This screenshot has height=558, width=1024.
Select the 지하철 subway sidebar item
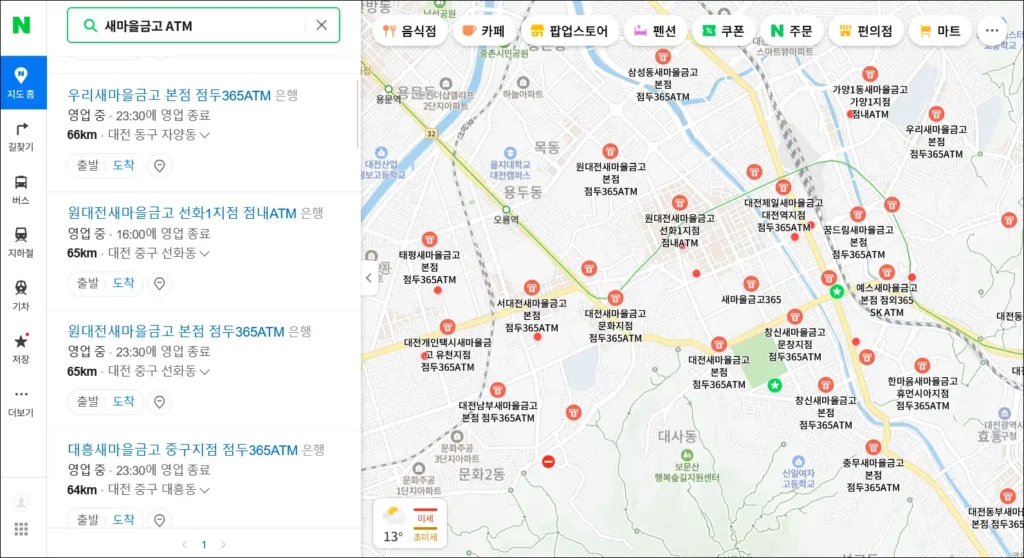tap(22, 242)
